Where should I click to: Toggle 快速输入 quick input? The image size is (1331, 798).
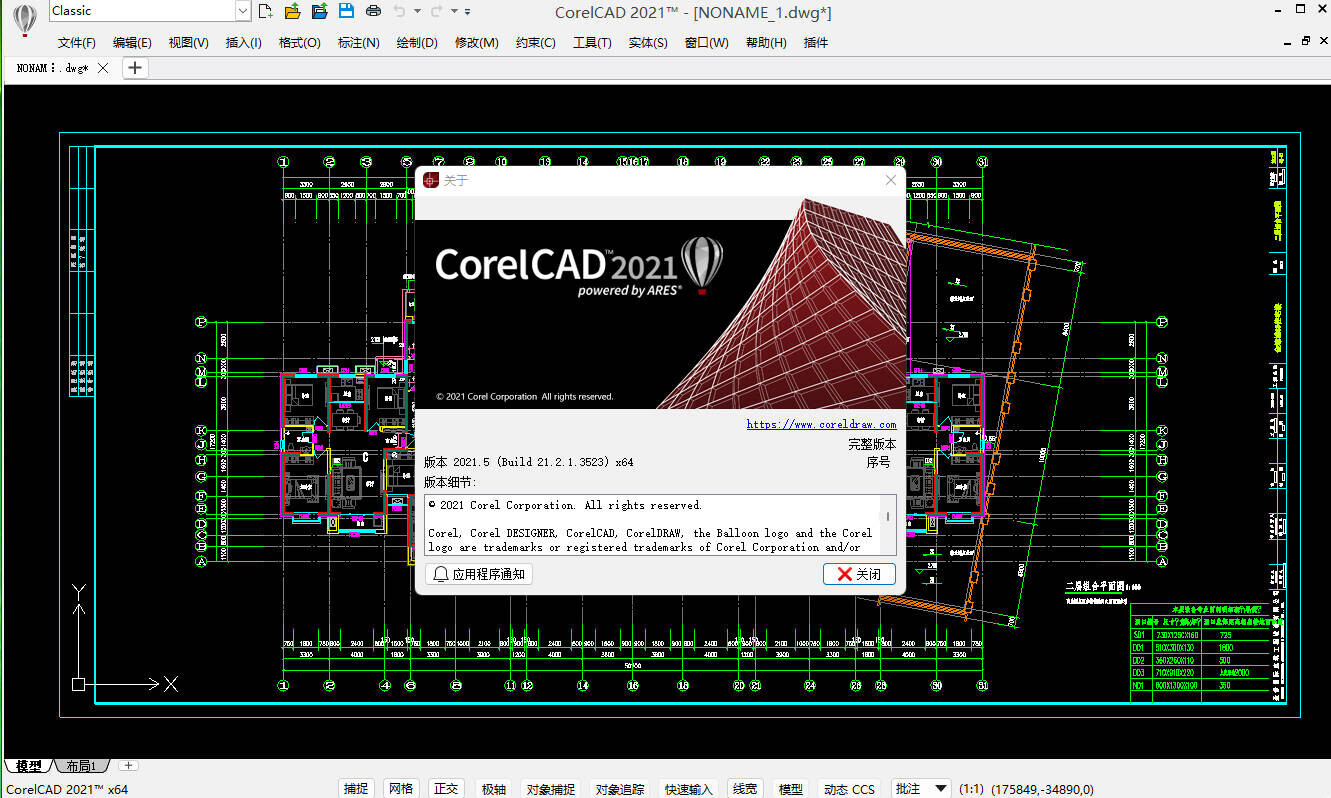(689, 788)
